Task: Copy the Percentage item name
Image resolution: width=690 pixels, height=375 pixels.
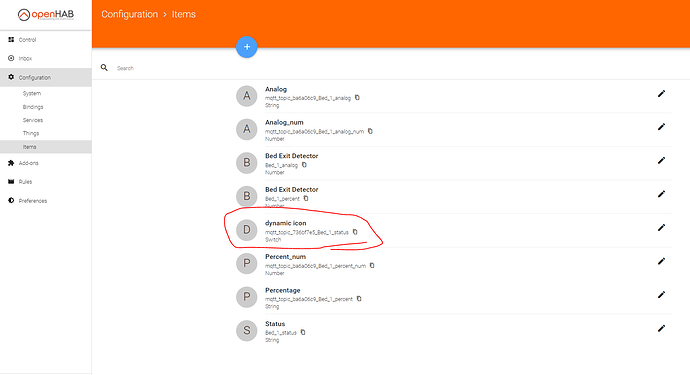Action: point(359,299)
